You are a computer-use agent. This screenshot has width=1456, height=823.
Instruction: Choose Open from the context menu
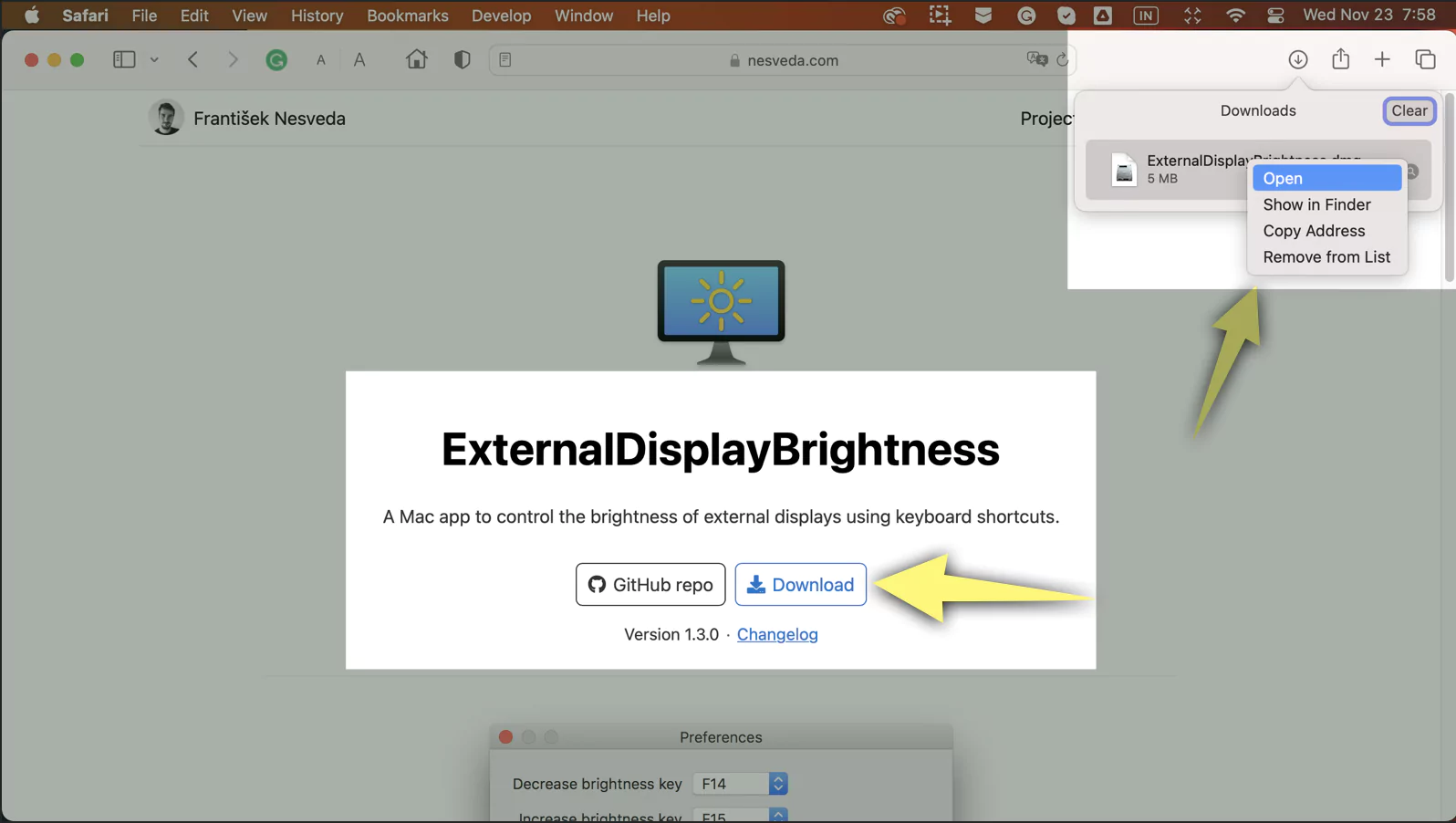point(1326,178)
